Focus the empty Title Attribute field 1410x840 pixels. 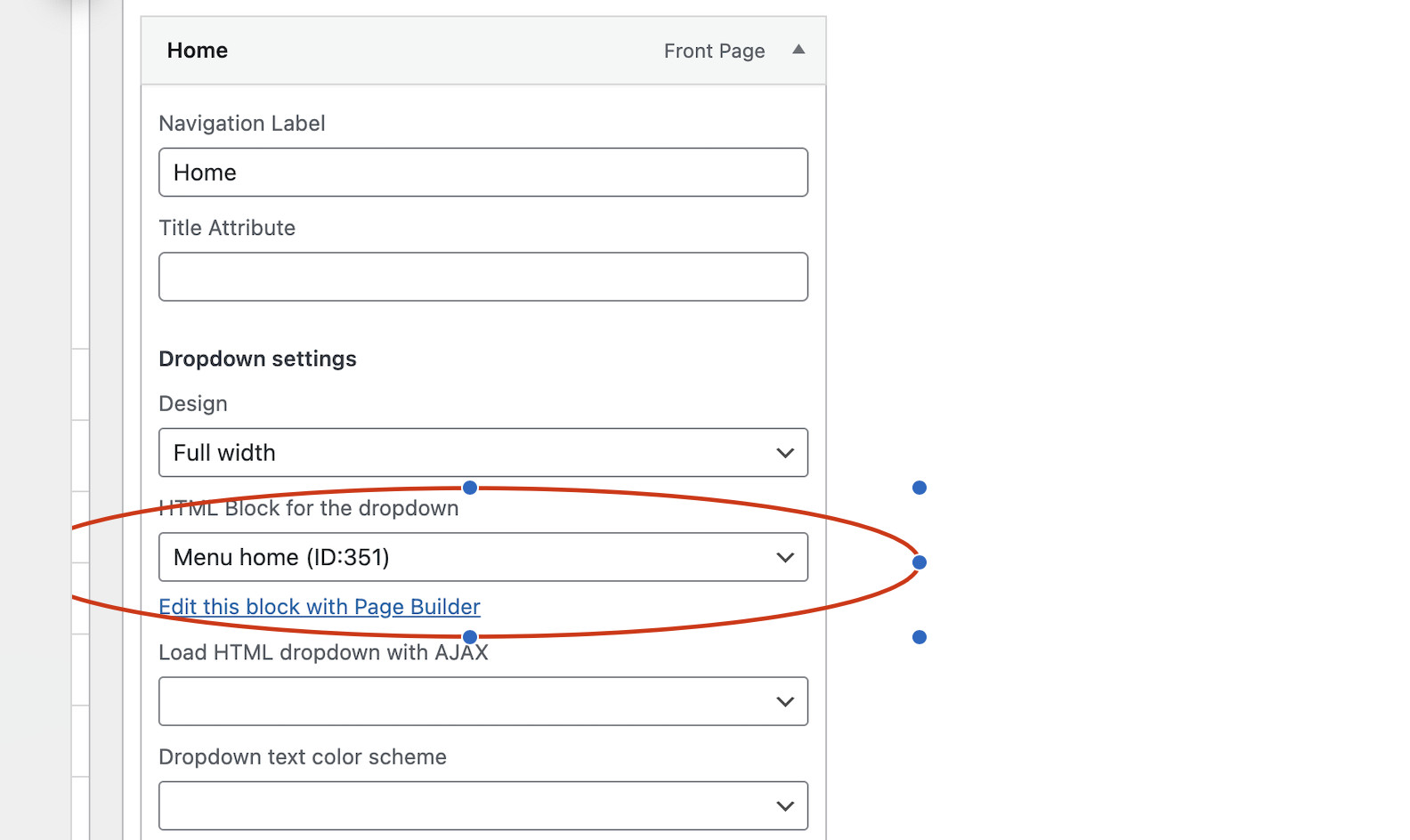click(x=482, y=277)
